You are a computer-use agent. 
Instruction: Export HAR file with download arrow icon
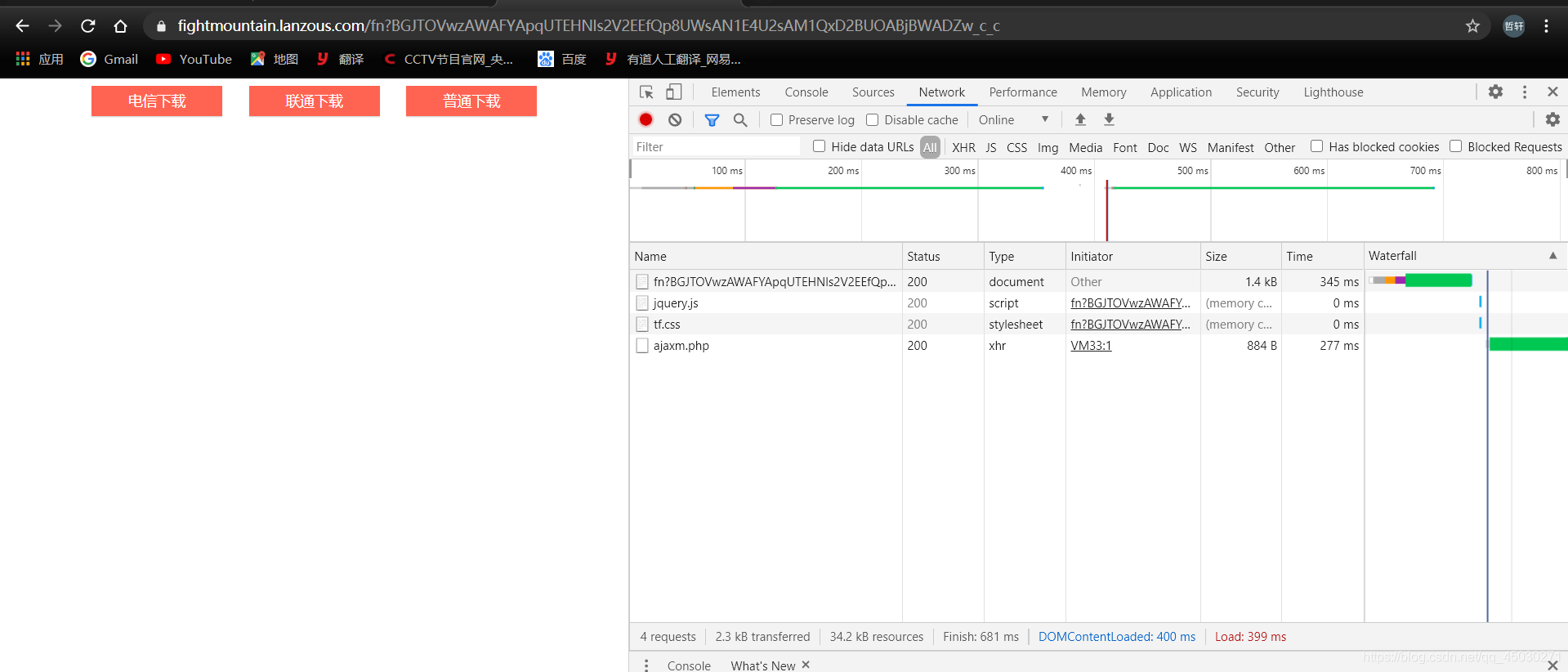(x=1109, y=119)
